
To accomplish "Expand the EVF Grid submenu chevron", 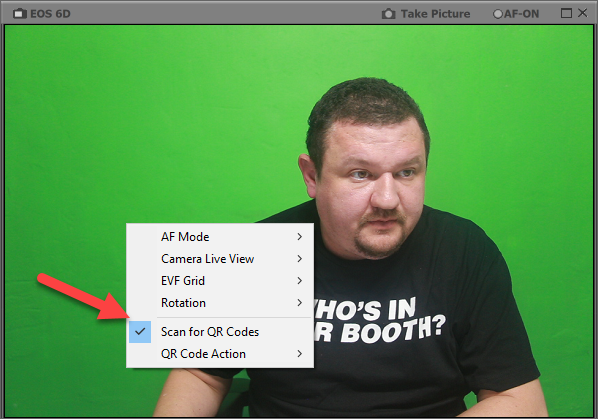I will point(300,281).
